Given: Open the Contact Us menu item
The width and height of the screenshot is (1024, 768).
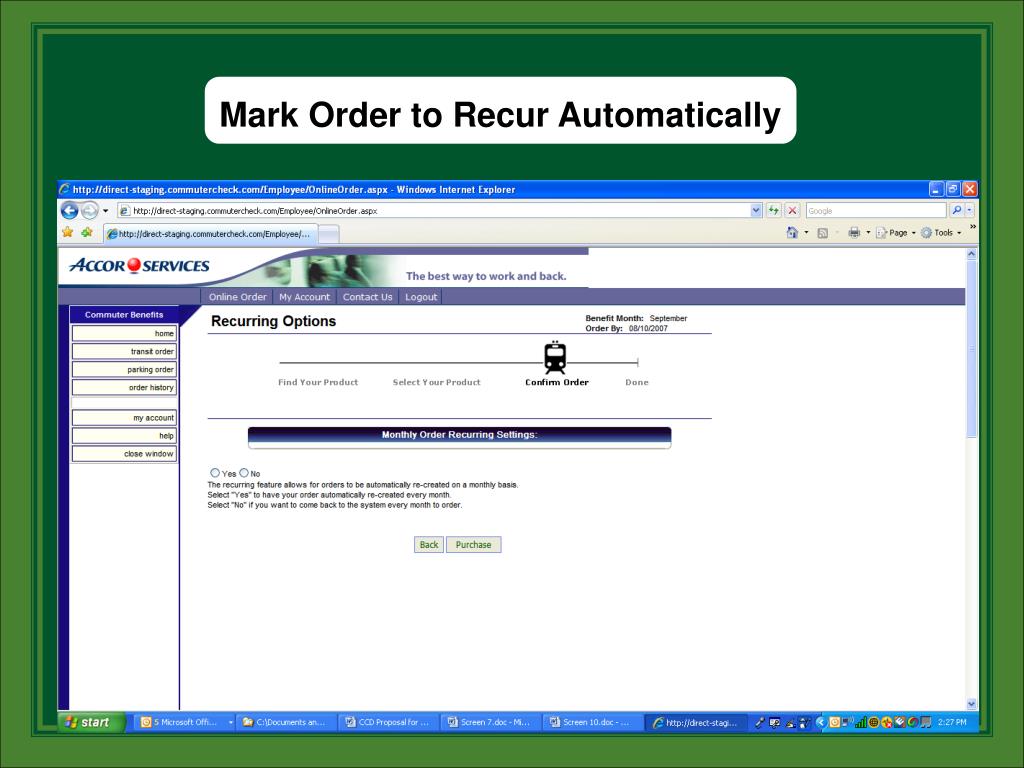Looking at the screenshot, I should (367, 297).
